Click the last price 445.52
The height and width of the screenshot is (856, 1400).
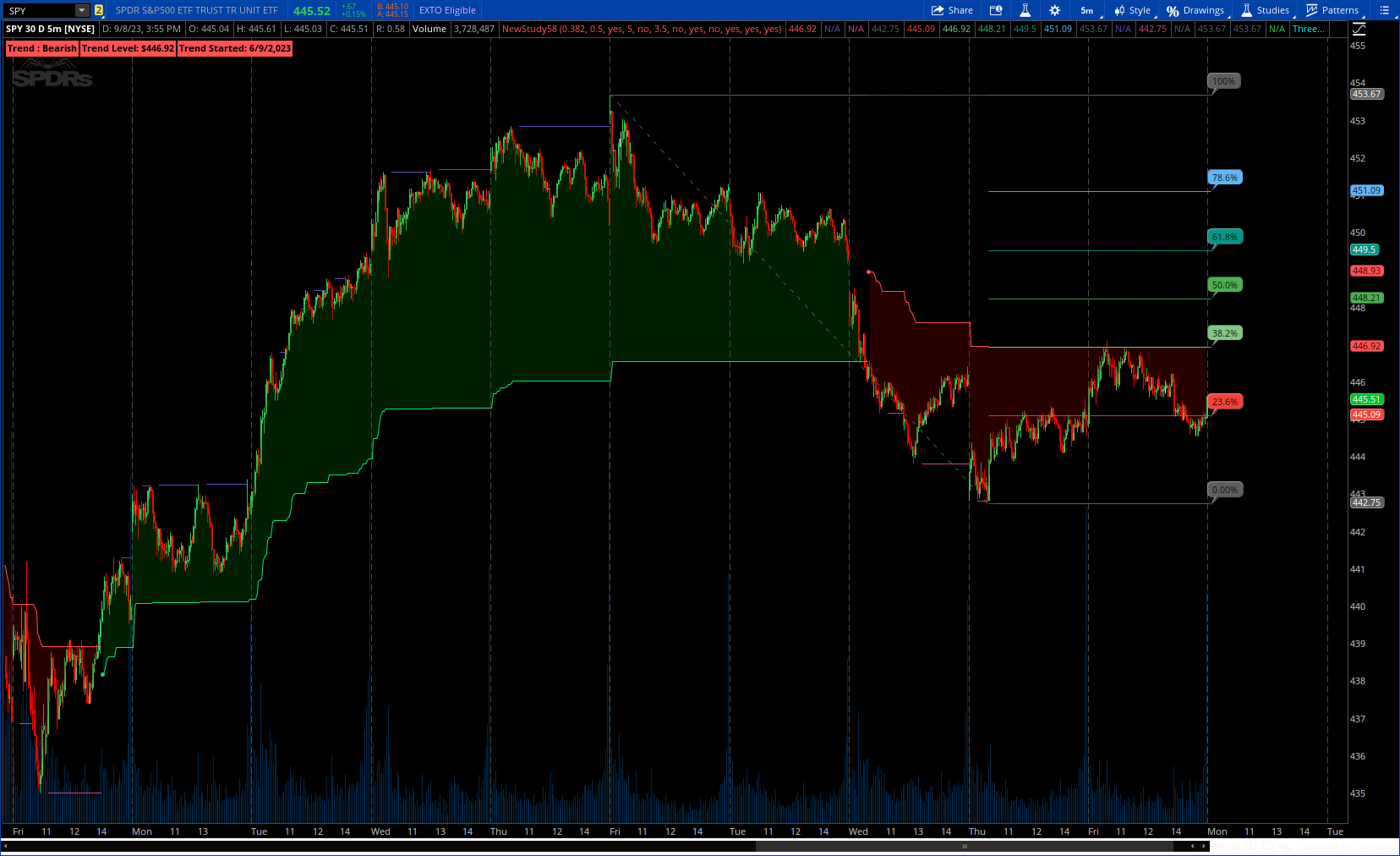[x=312, y=10]
